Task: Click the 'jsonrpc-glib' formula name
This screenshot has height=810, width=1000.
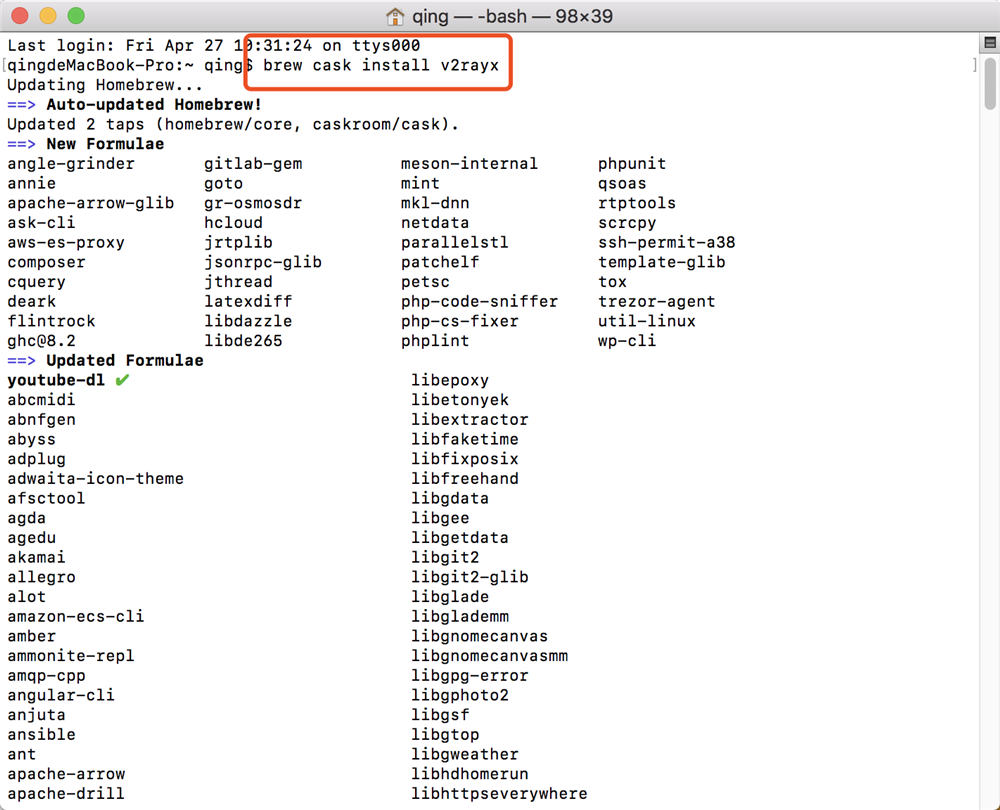Action: [x=263, y=262]
